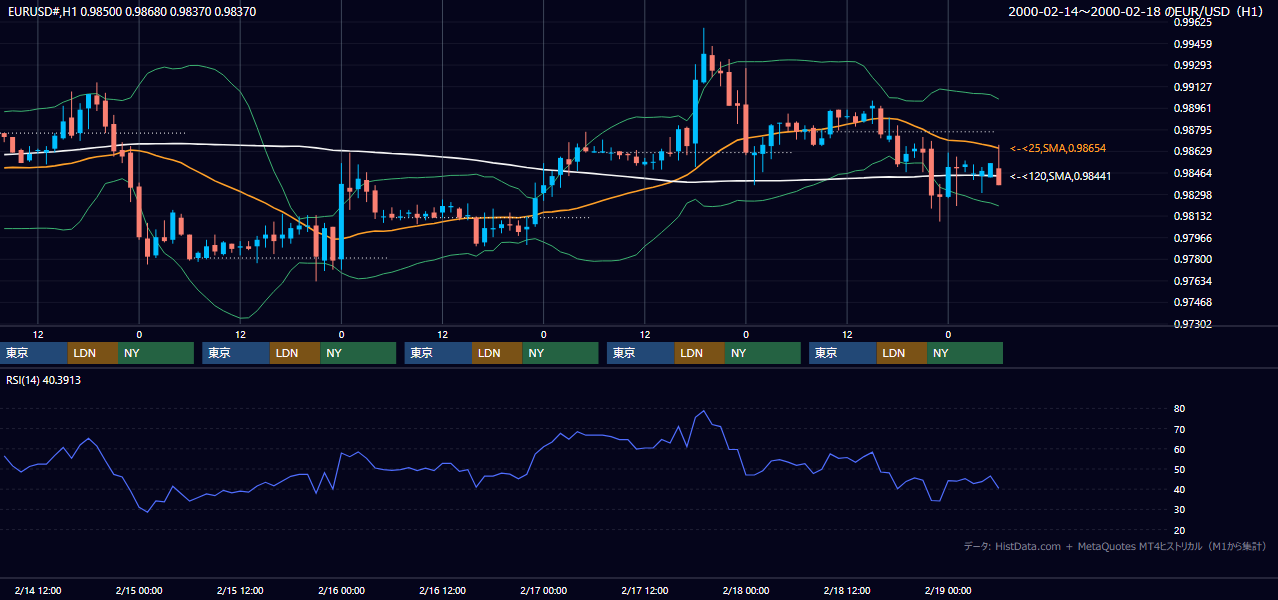
Task: Select the RSI 40 level label
Action: point(1180,489)
